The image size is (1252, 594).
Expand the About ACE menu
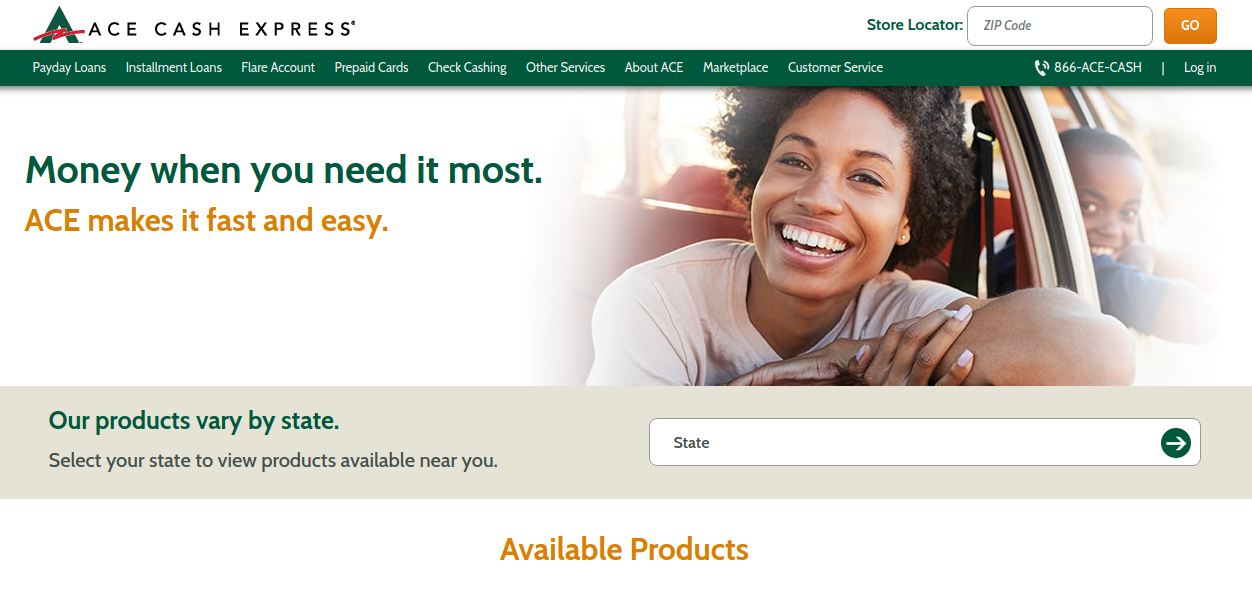[x=654, y=68]
